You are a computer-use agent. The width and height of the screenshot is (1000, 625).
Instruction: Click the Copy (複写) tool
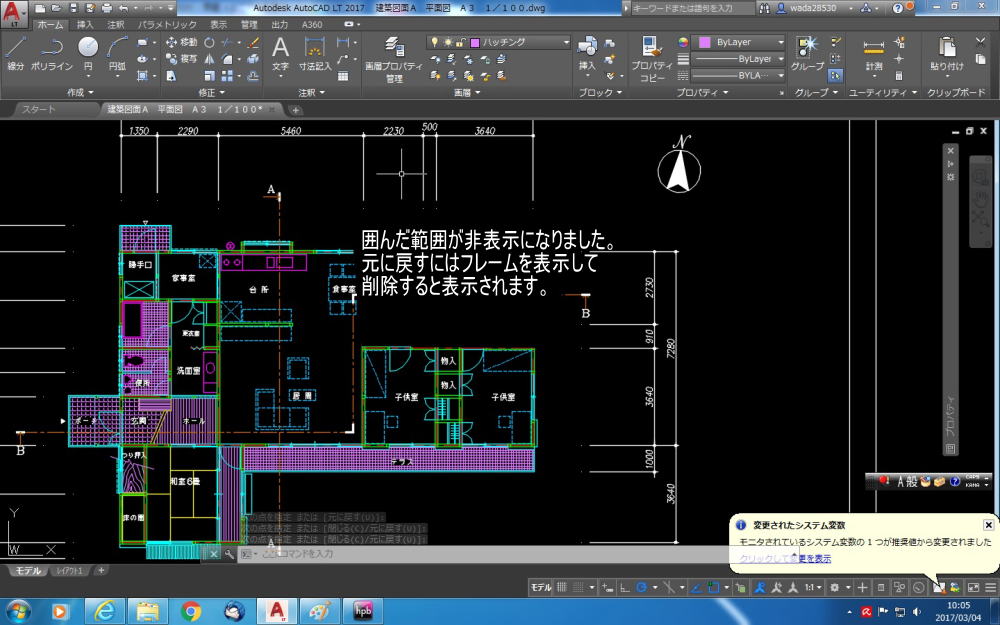(182, 59)
